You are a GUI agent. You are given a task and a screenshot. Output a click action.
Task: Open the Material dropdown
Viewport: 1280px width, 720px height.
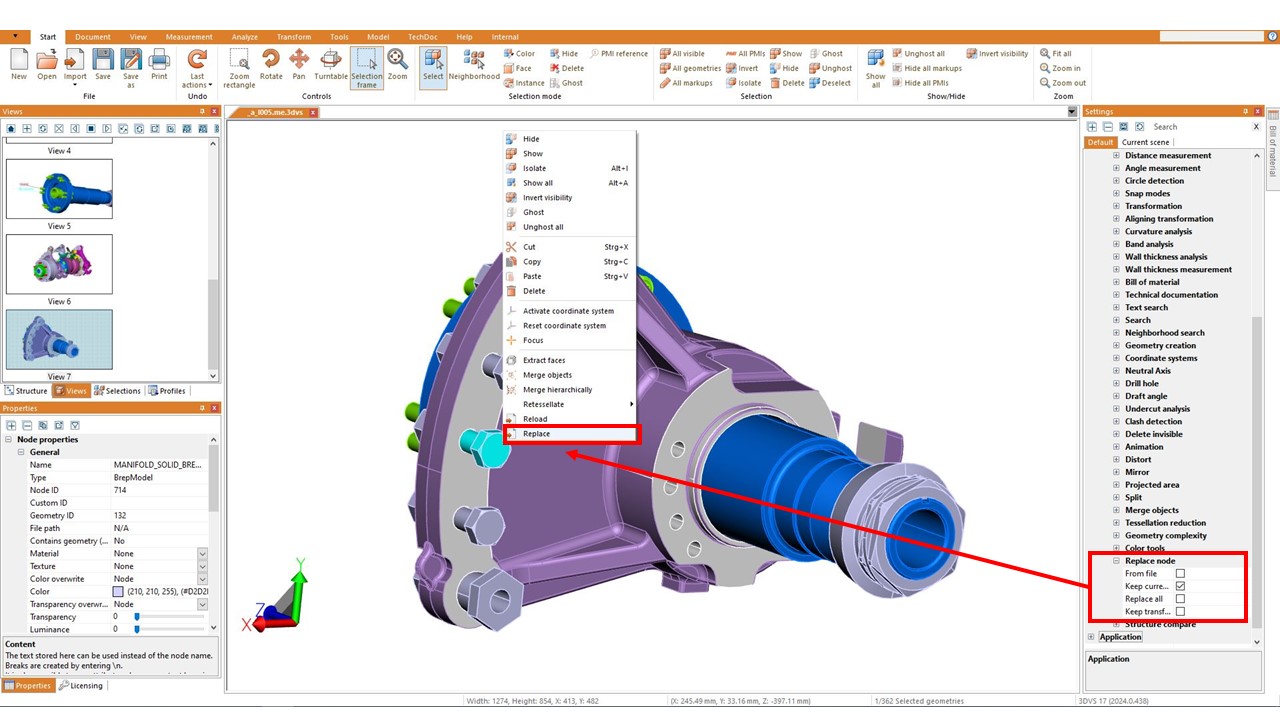pyautogui.click(x=202, y=554)
